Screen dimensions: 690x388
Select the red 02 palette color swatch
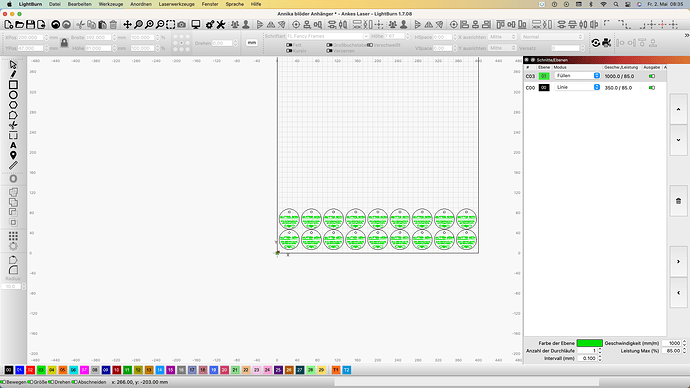tap(30, 370)
